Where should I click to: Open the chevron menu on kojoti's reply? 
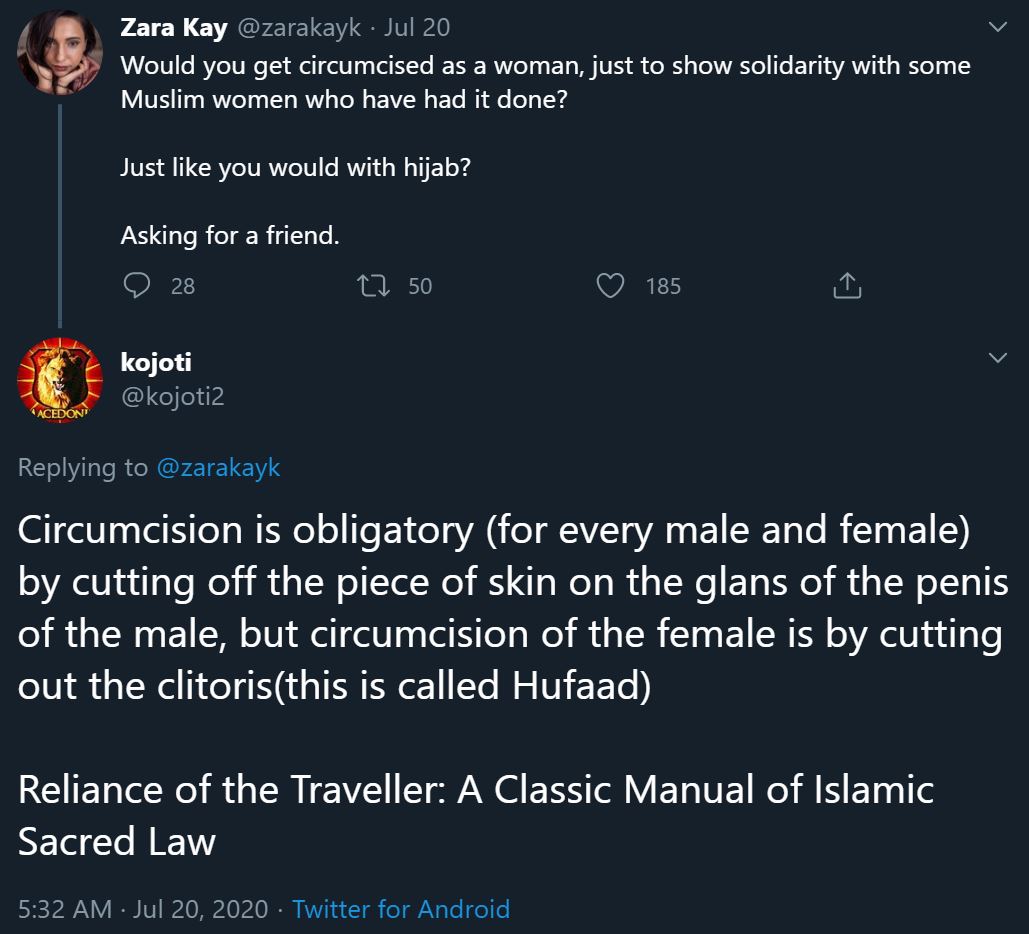997,358
